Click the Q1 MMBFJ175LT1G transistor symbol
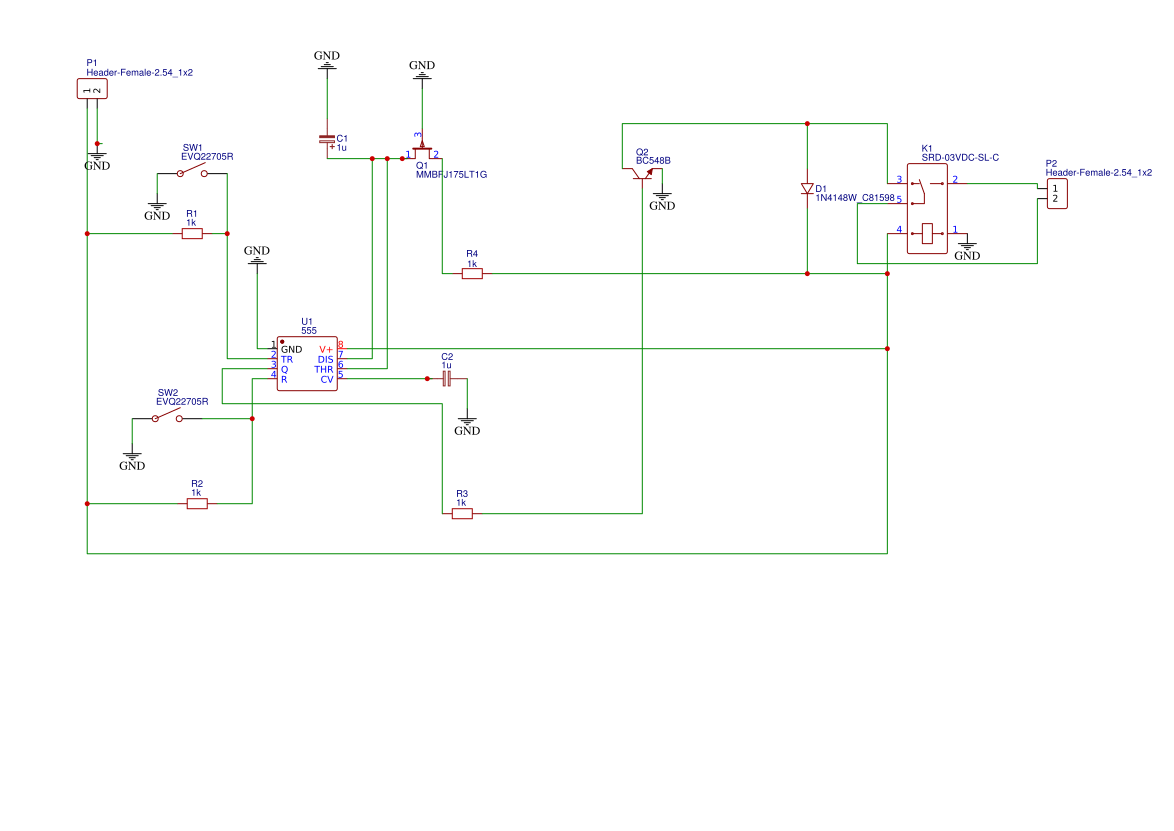Viewport: 1174px width, 831px height. [x=422, y=148]
